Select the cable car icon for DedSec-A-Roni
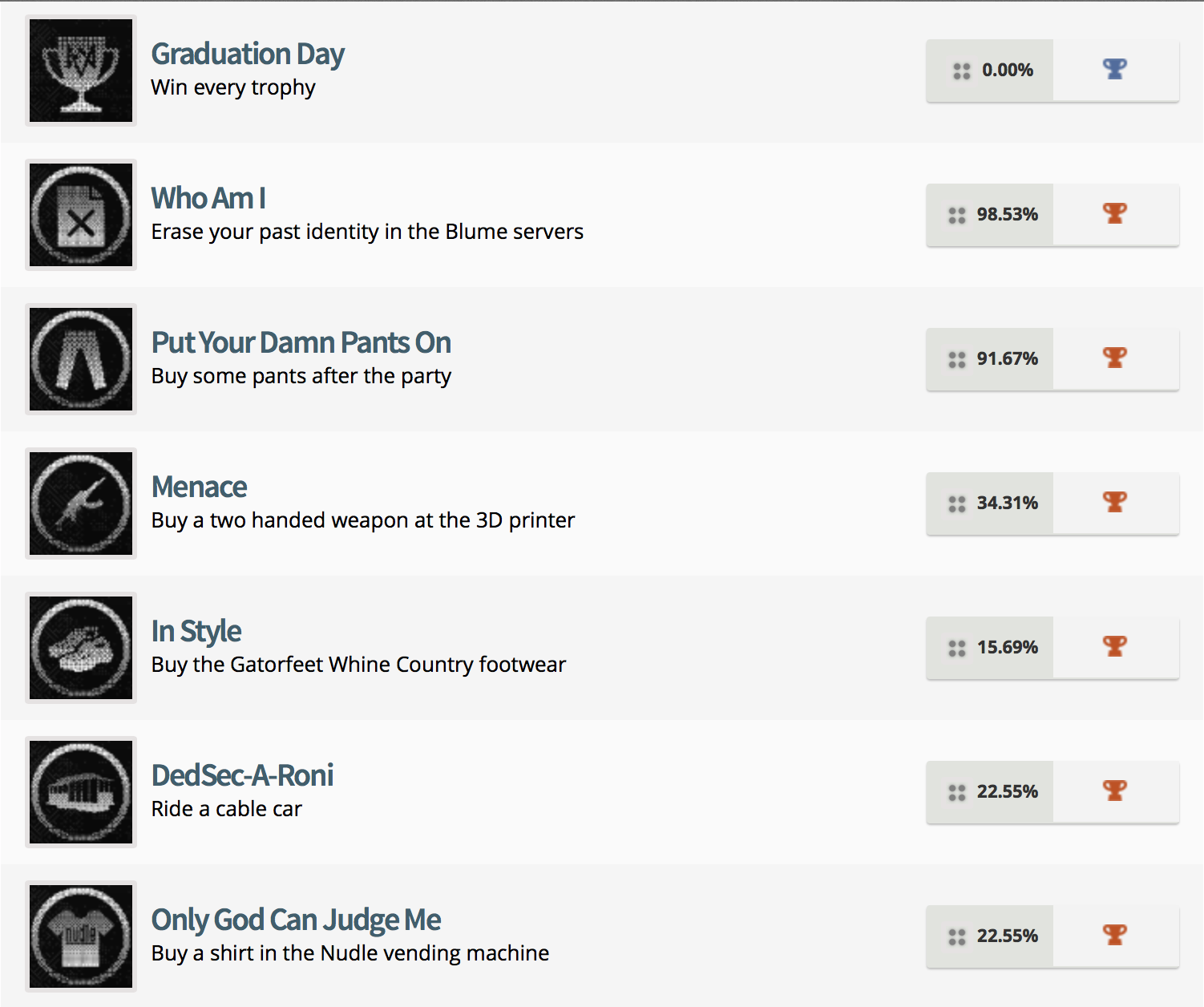This screenshot has width=1204, height=1007. pyautogui.click(x=80, y=792)
